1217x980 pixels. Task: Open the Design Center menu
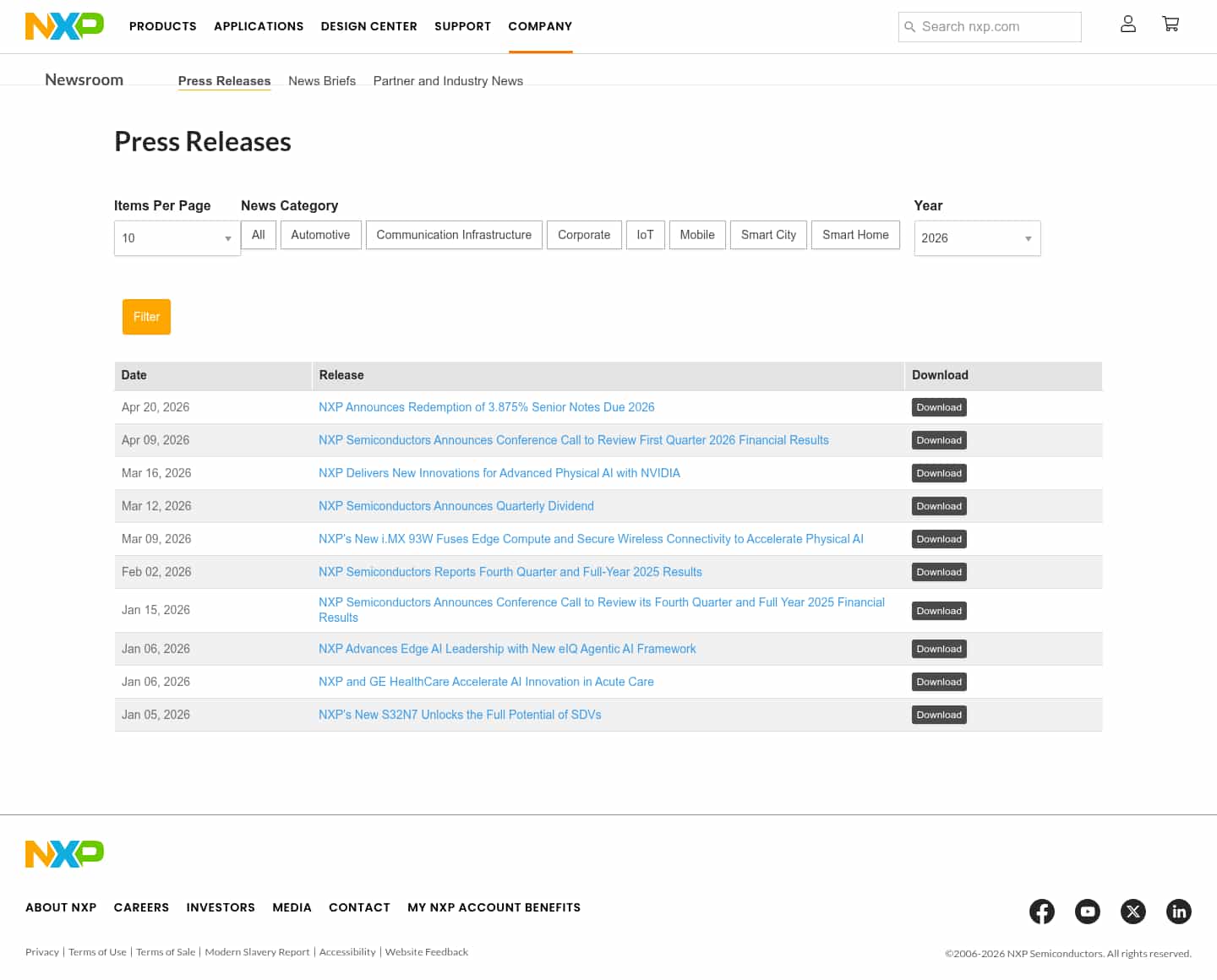[x=369, y=26]
